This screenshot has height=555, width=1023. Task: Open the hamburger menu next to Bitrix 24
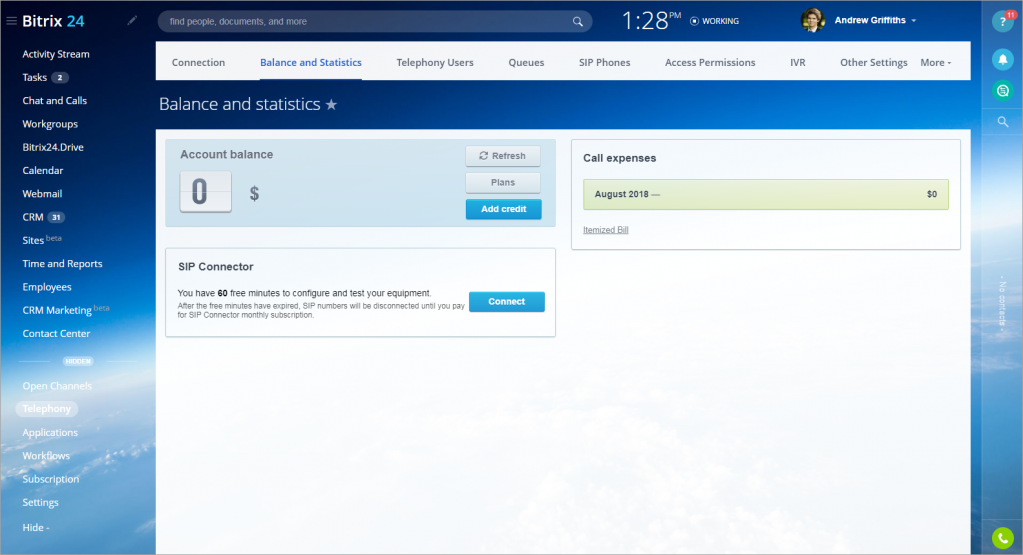pyautogui.click(x=11, y=21)
